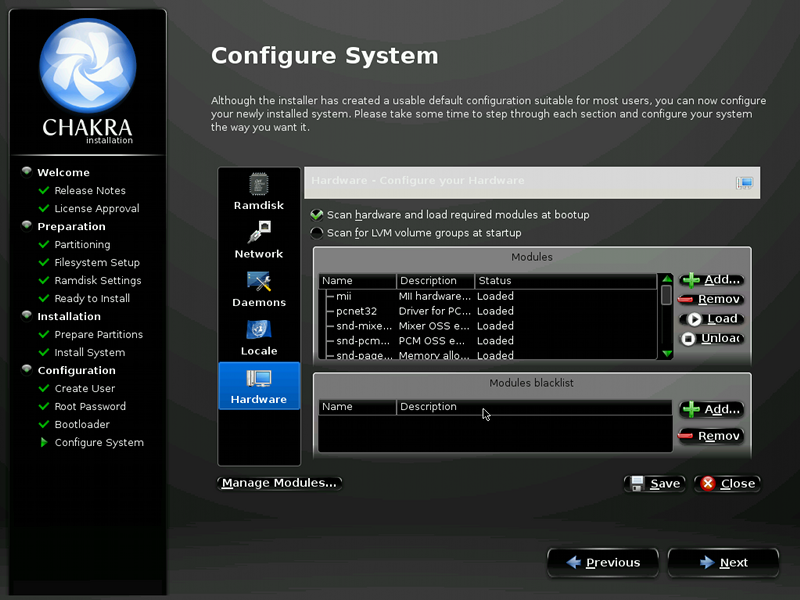The image size is (800, 600).
Task: Expand the pcnet32 module tree entry
Action: point(328,311)
